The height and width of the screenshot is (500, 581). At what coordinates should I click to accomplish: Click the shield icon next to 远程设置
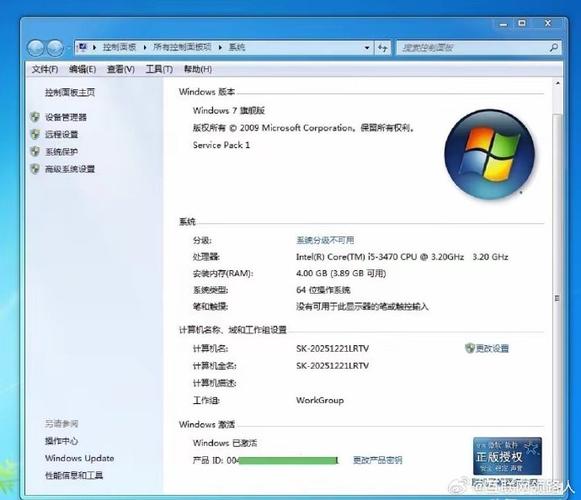tap(35, 134)
